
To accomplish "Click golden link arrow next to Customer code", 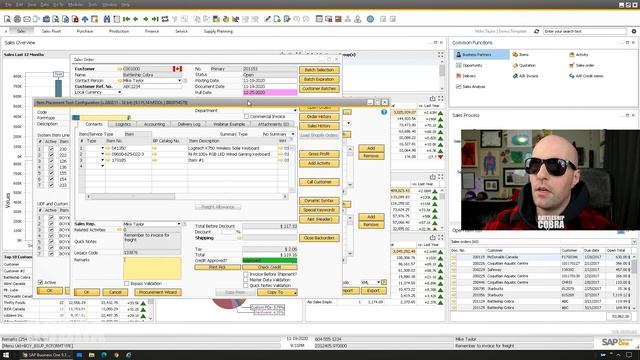I will pos(120,69).
